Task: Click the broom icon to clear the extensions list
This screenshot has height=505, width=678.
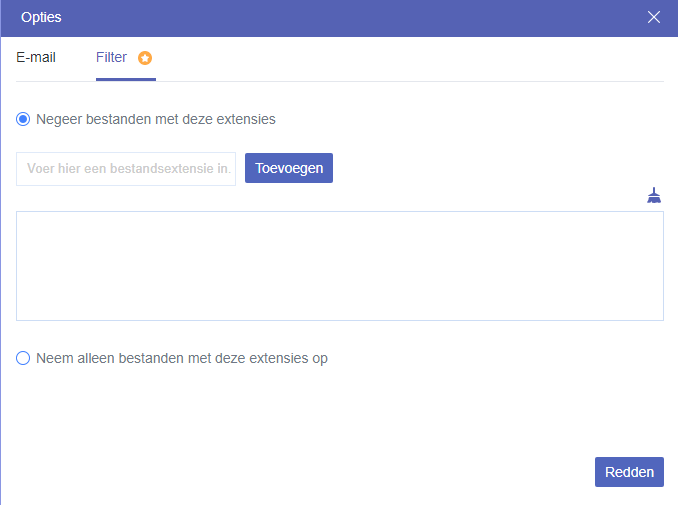Action: point(654,195)
